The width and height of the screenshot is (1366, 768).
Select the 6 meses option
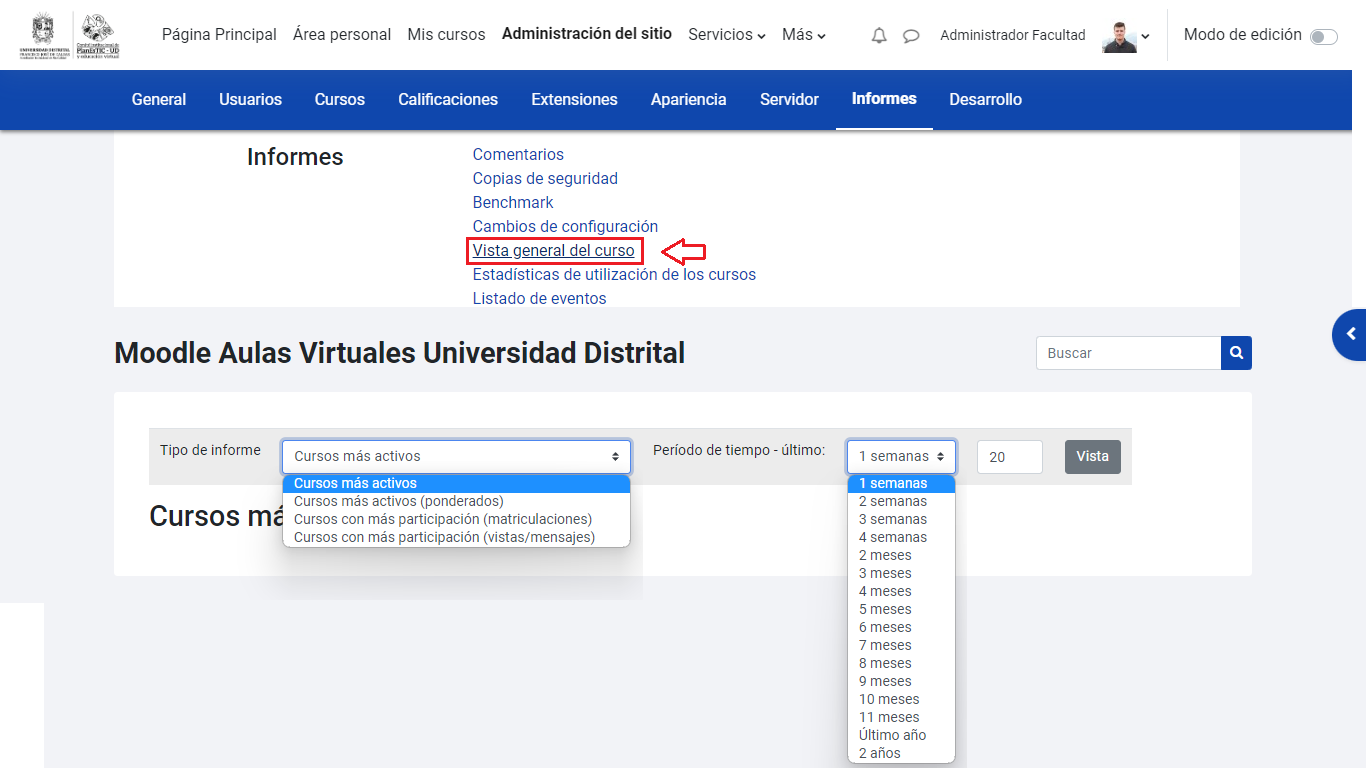coord(885,627)
